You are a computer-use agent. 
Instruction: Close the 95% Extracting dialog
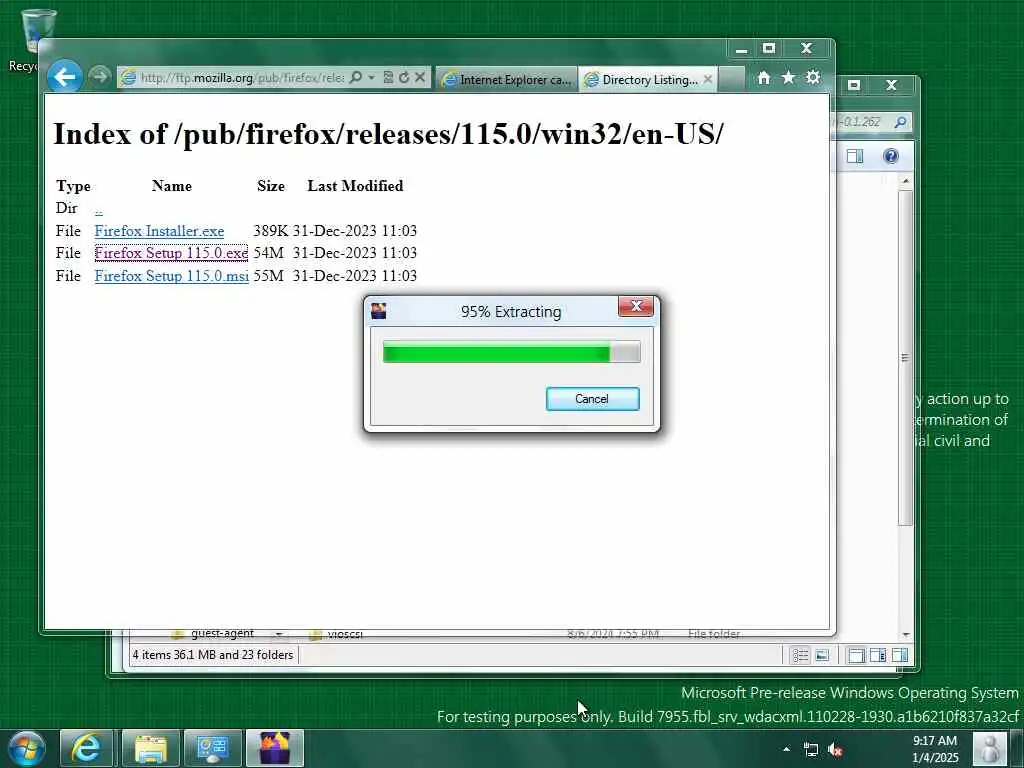[636, 306]
